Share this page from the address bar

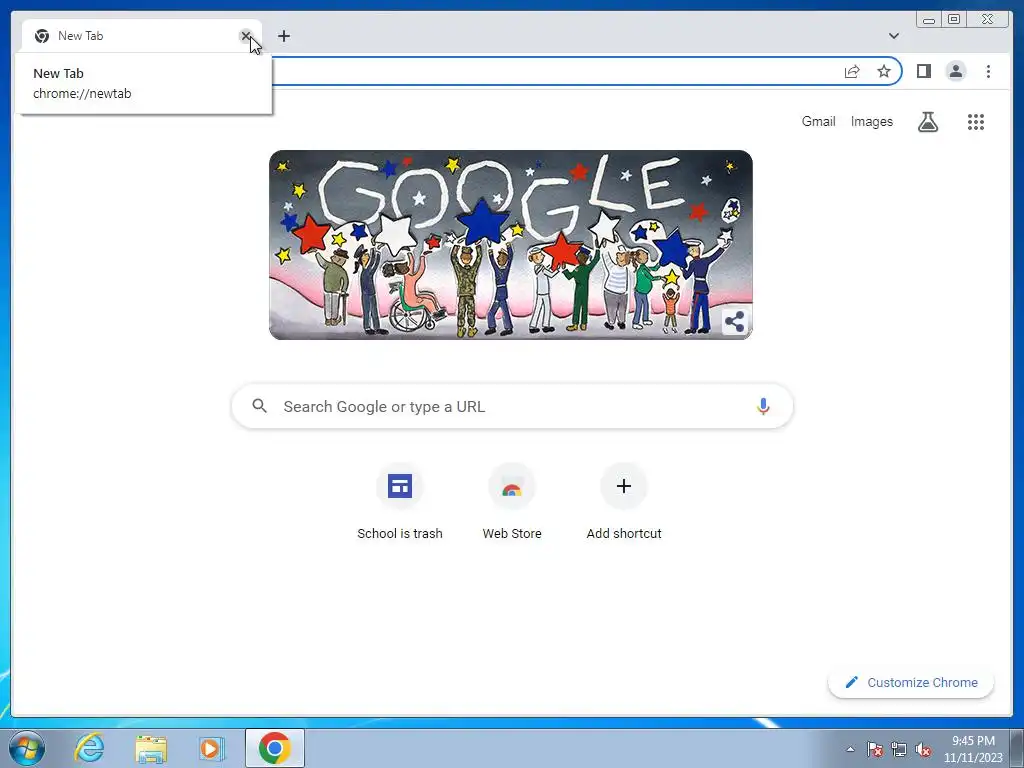[x=852, y=71]
